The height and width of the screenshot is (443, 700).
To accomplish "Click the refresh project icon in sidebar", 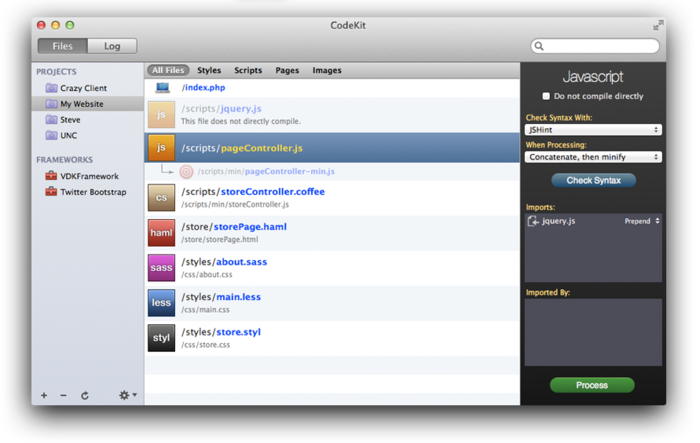I will (85, 396).
